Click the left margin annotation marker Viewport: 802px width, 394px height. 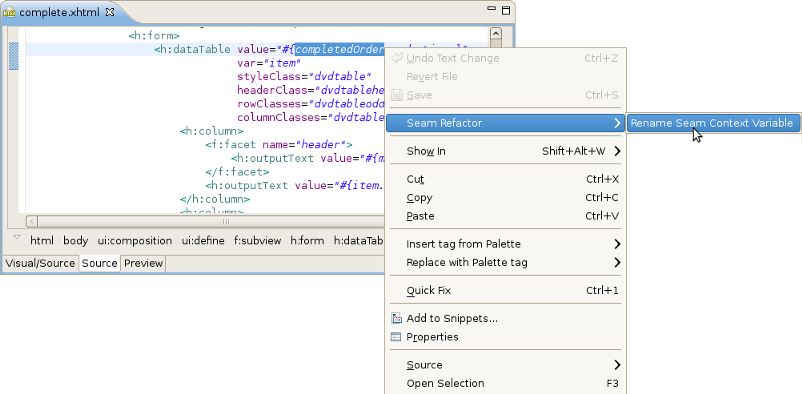[x=14, y=56]
